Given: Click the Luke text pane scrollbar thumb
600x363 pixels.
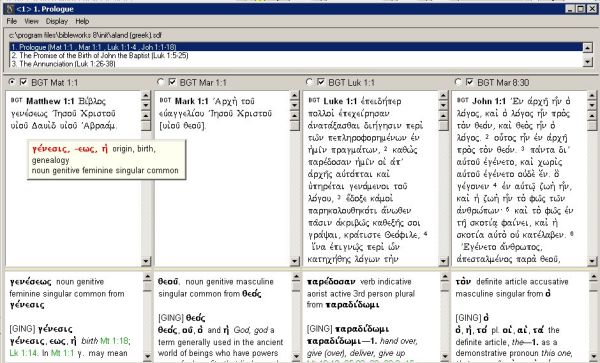Looking at the screenshot, I should pyautogui.click(x=443, y=125).
